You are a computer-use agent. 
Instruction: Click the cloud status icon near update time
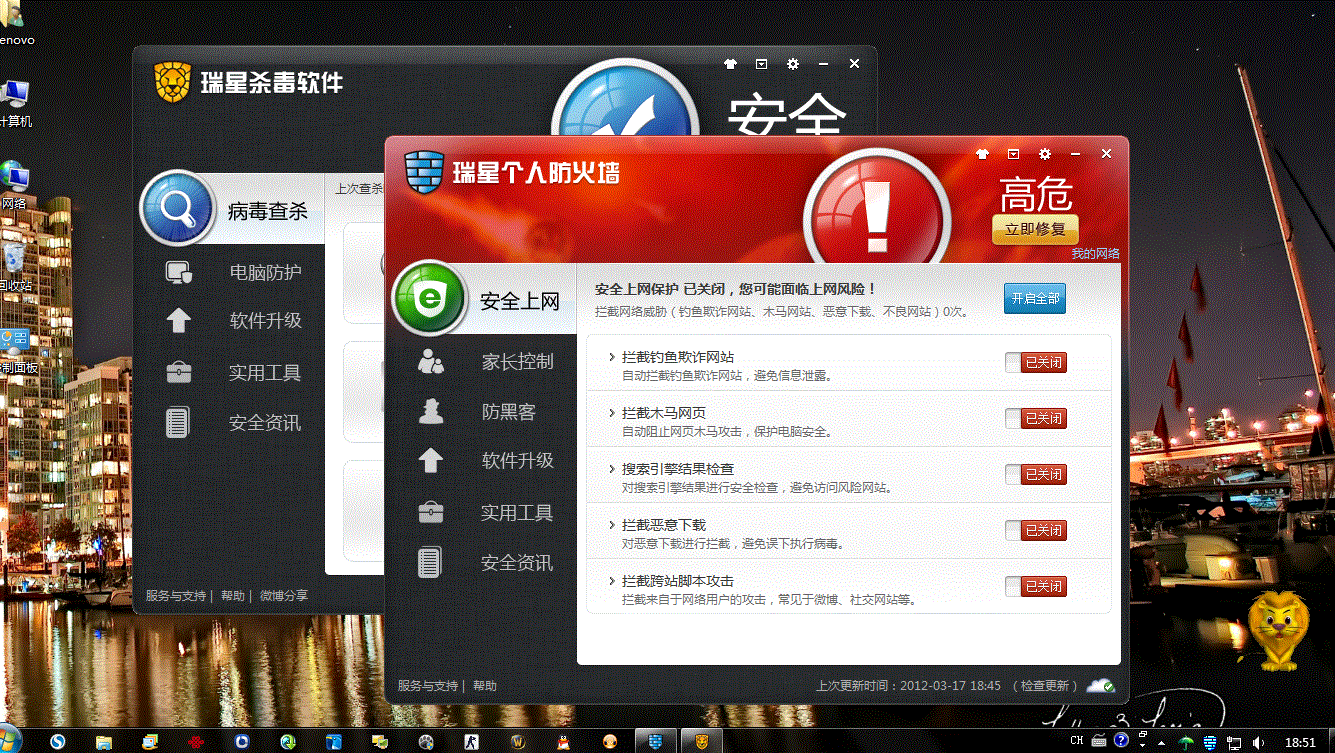[x=1101, y=686]
